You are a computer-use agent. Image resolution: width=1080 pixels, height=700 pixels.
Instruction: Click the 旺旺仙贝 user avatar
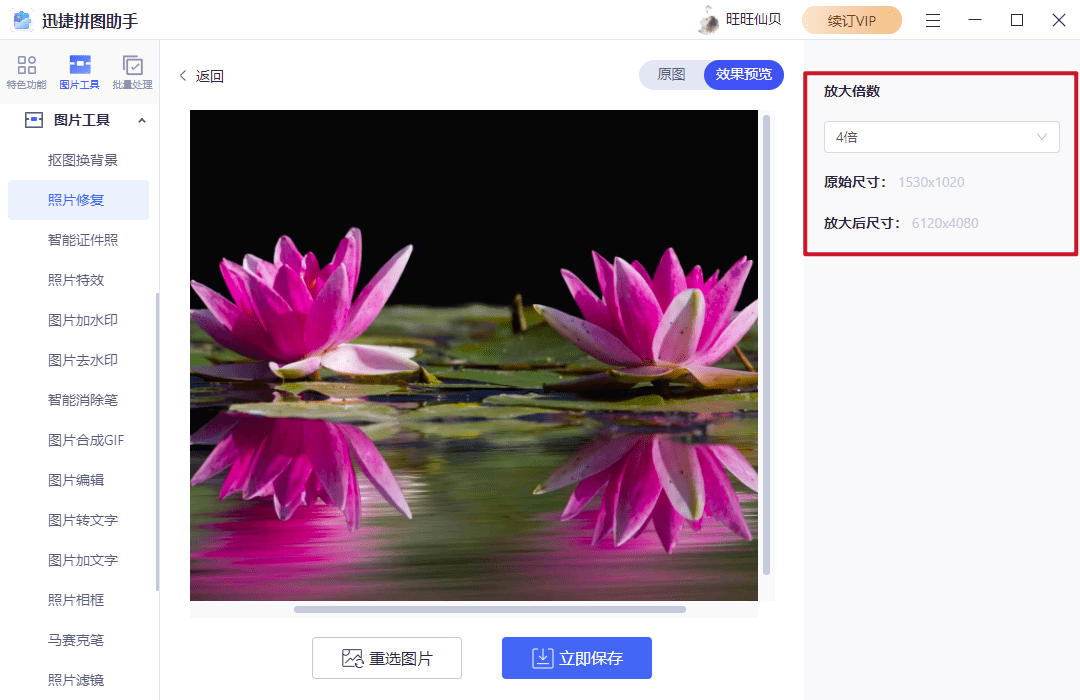tap(710, 19)
